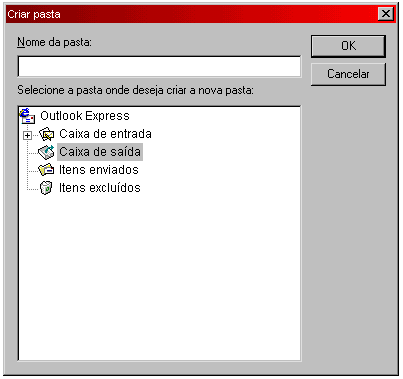Click the Outlook Express root icon
The height and width of the screenshot is (379, 403).
click(27, 116)
